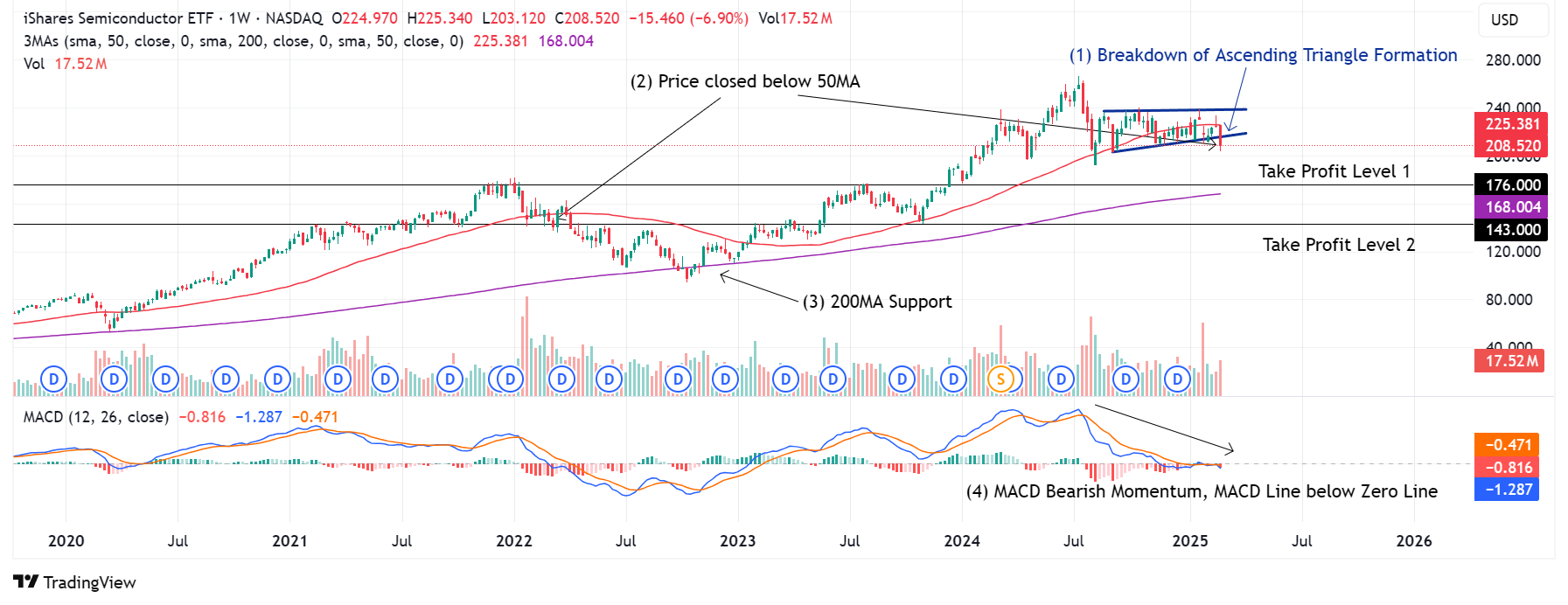The height and width of the screenshot is (605, 1568).
Task: Click the 2026 label on the time axis
Action: [1414, 541]
